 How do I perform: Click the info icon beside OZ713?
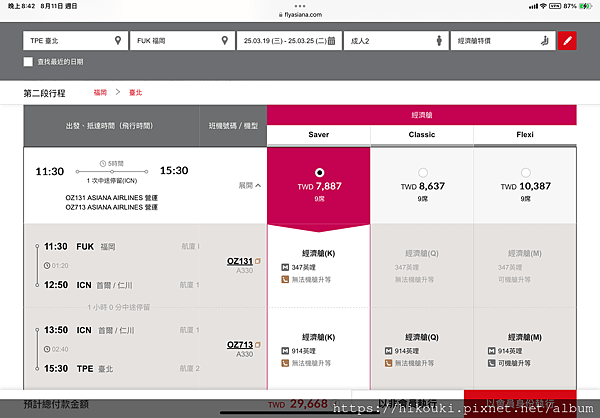258,345
